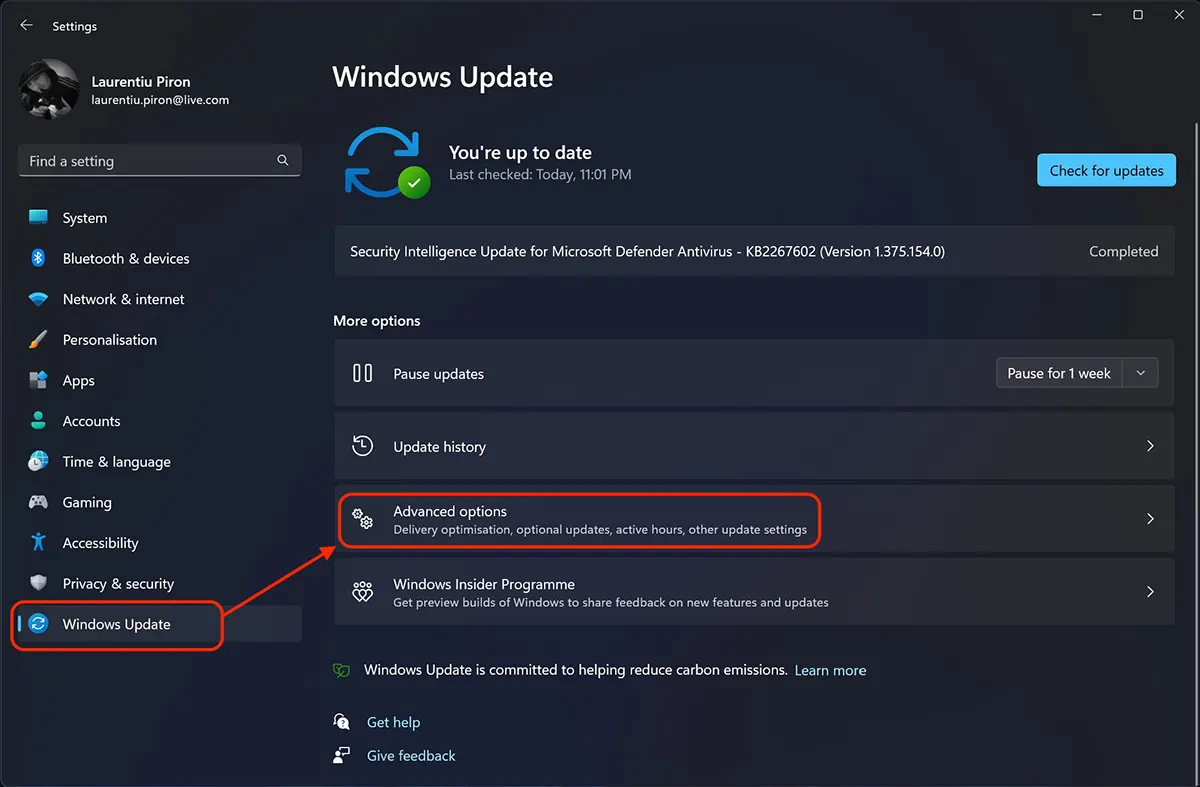Viewport: 1200px width, 787px height.
Task: Click the Security Intelligence Update entry
Action: pos(754,252)
